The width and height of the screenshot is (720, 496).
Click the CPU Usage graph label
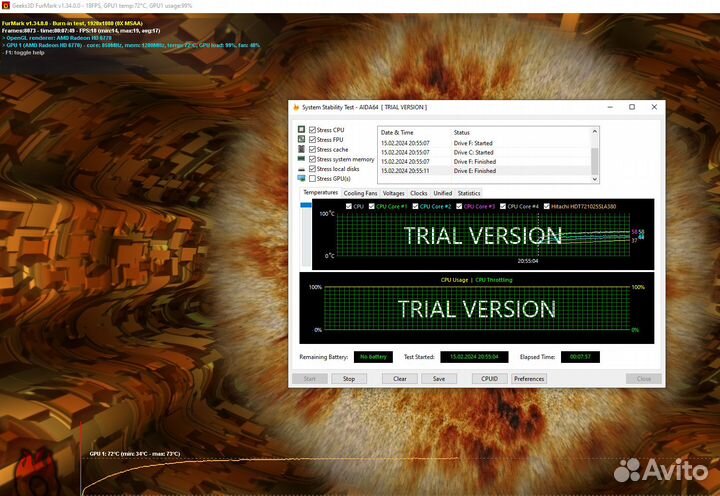(x=454, y=280)
